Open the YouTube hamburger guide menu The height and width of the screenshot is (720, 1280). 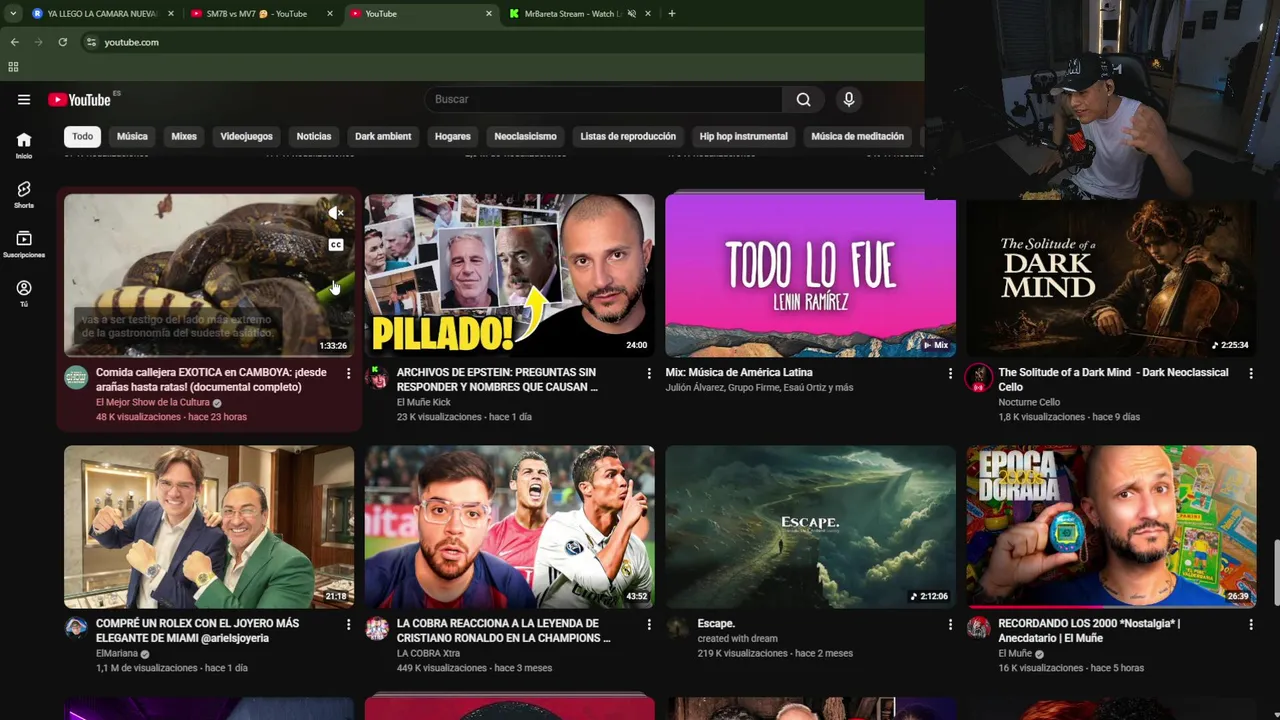[x=24, y=99]
